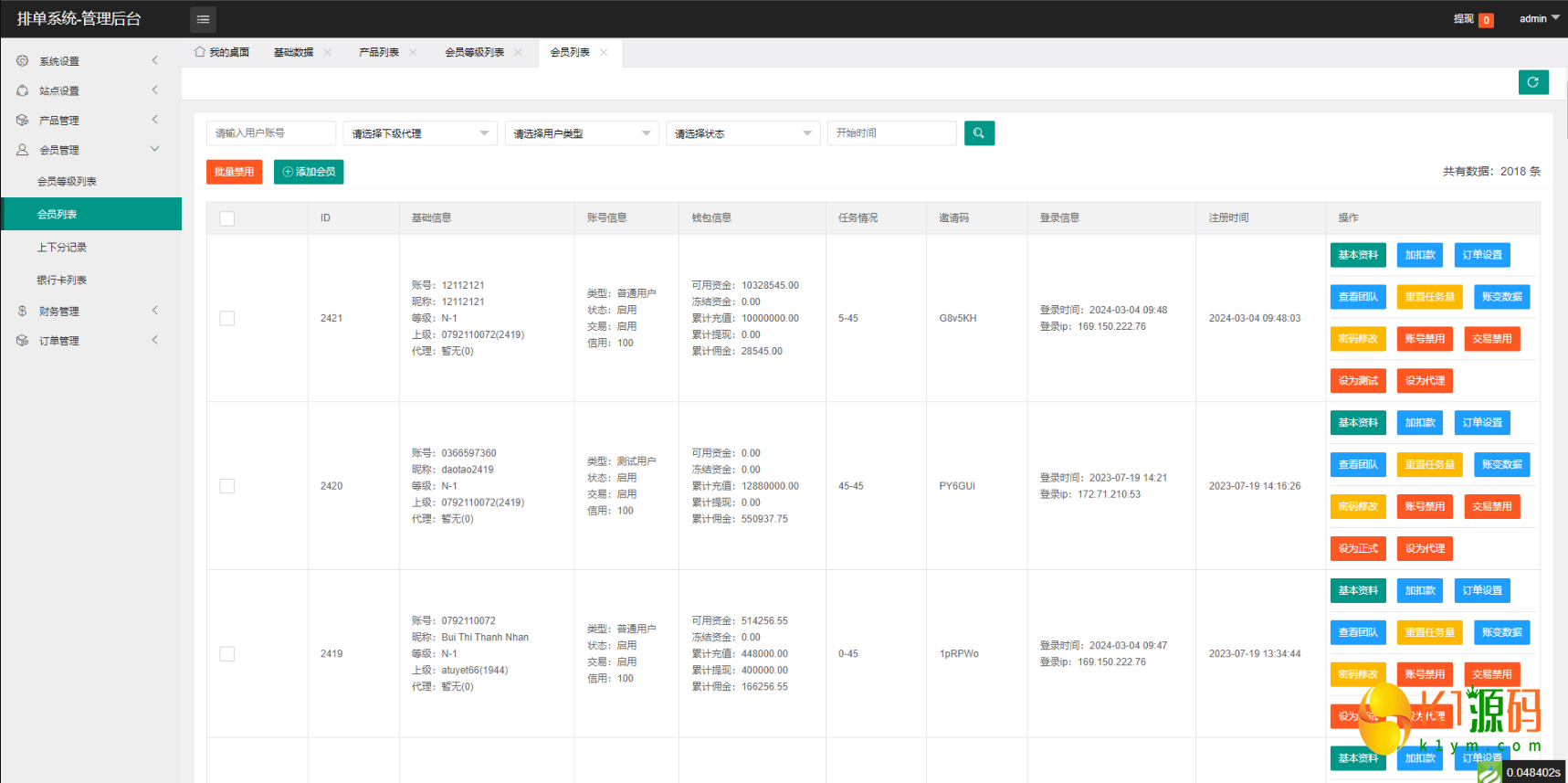Click the 添加会员 button
The image size is (1568, 783).
tap(309, 172)
